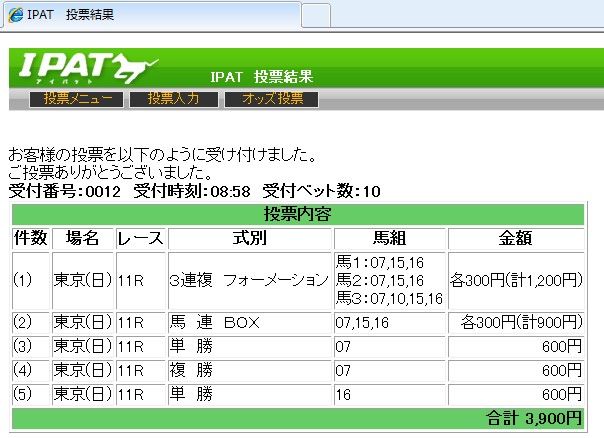Image resolution: width=604 pixels, height=438 pixels.
Task: Click the 複勝 bet type cell
Action: (250, 370)
